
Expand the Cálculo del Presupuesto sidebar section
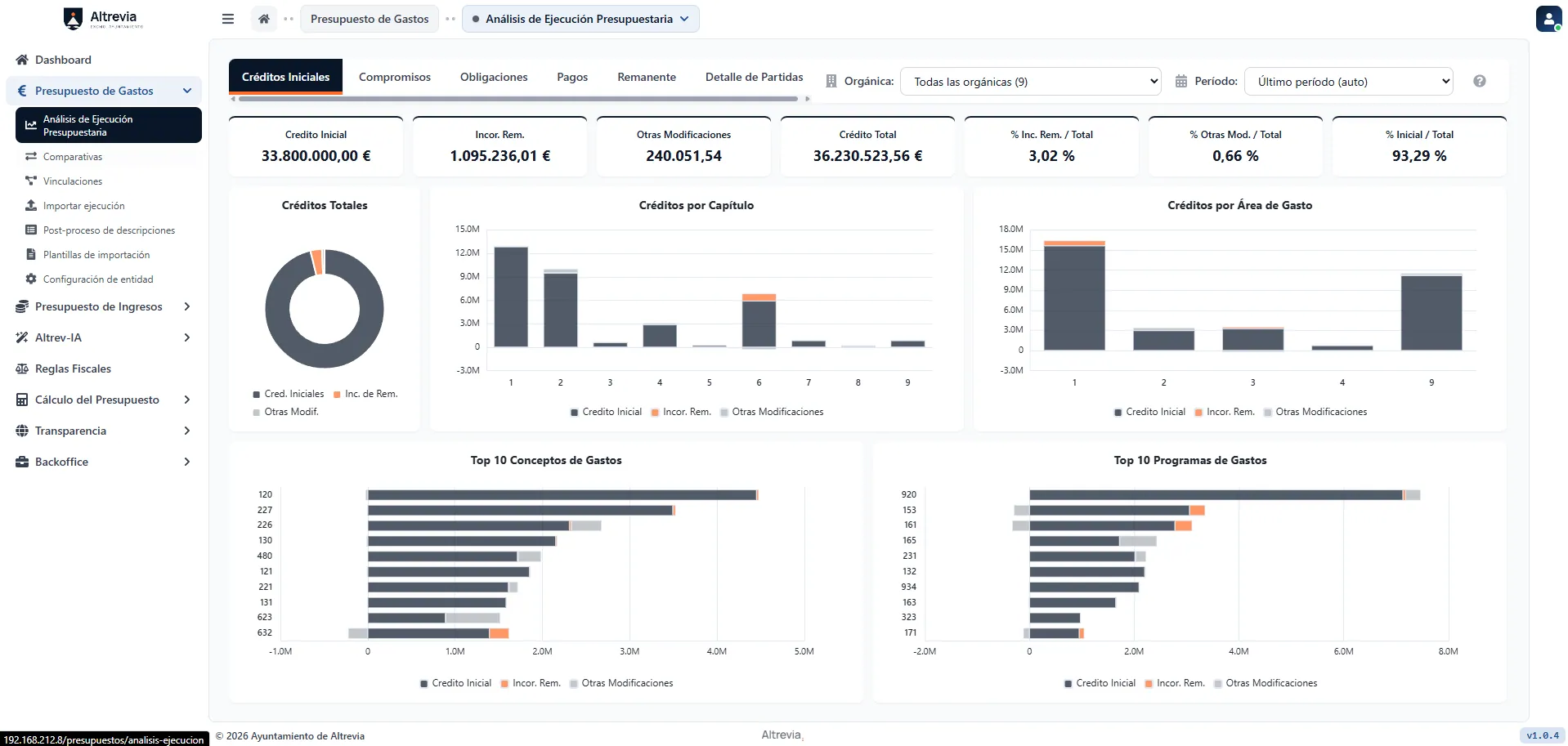click(187, 400)
